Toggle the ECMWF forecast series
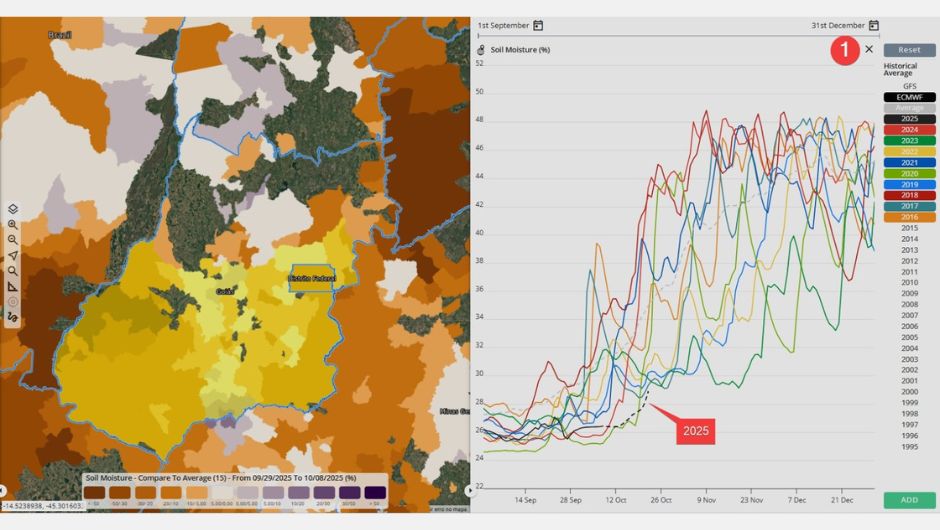The height and width of the screenshot is (530, 940). point(909,97)
